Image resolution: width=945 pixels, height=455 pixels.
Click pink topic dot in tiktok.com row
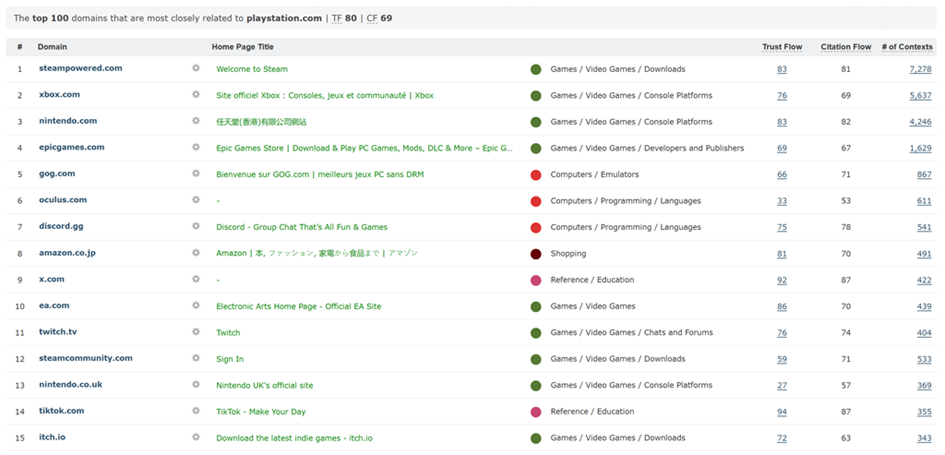pyautogui.click(x=536, y=412)
